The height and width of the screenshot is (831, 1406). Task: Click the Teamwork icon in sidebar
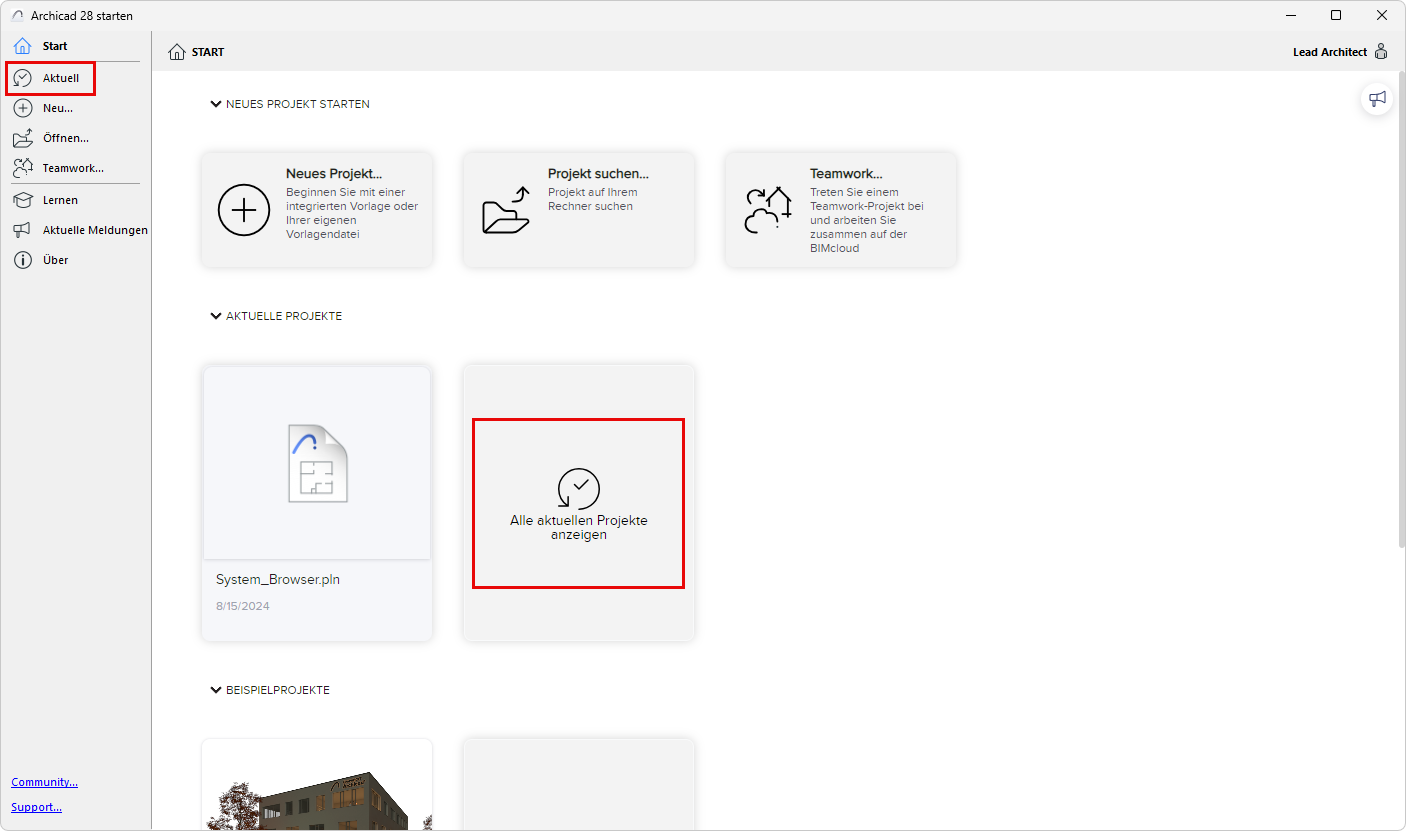22,168
